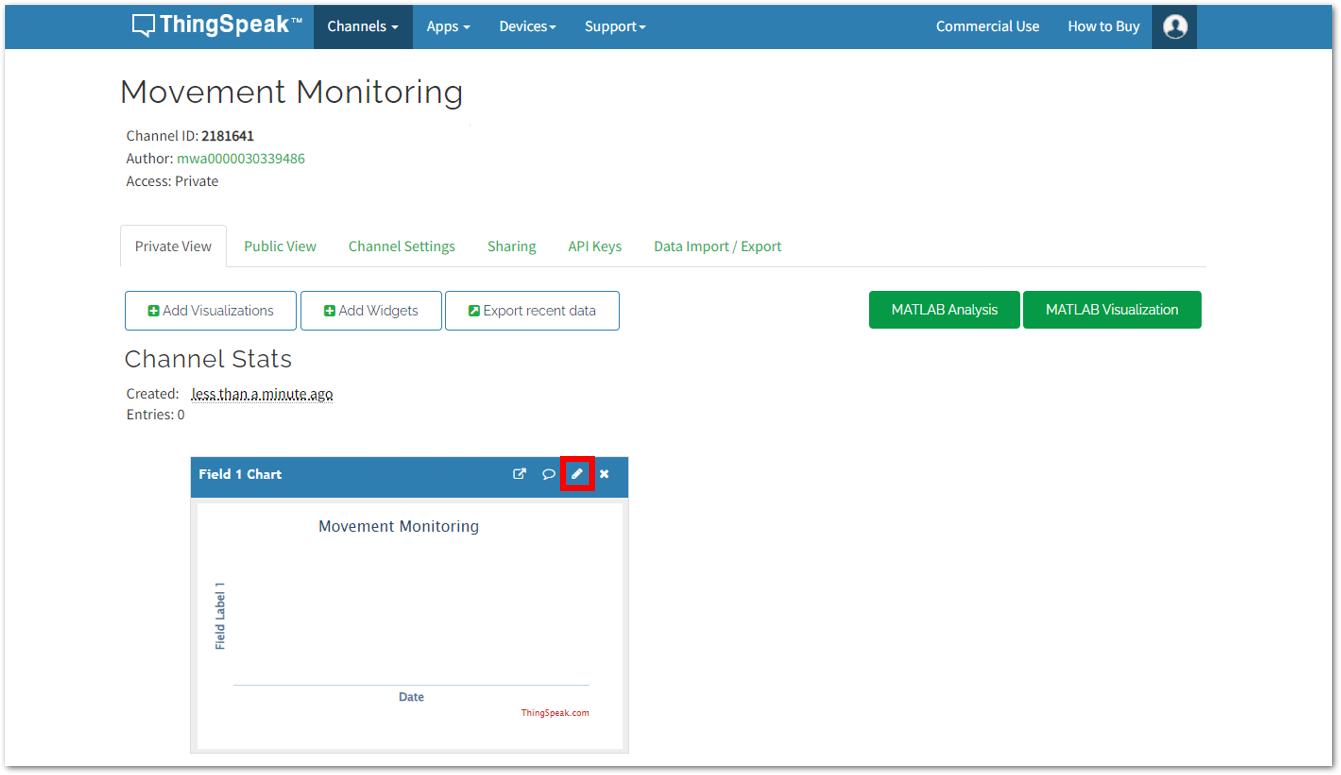
Task: Click the Add Visualizations button
Action: (211, 311)
